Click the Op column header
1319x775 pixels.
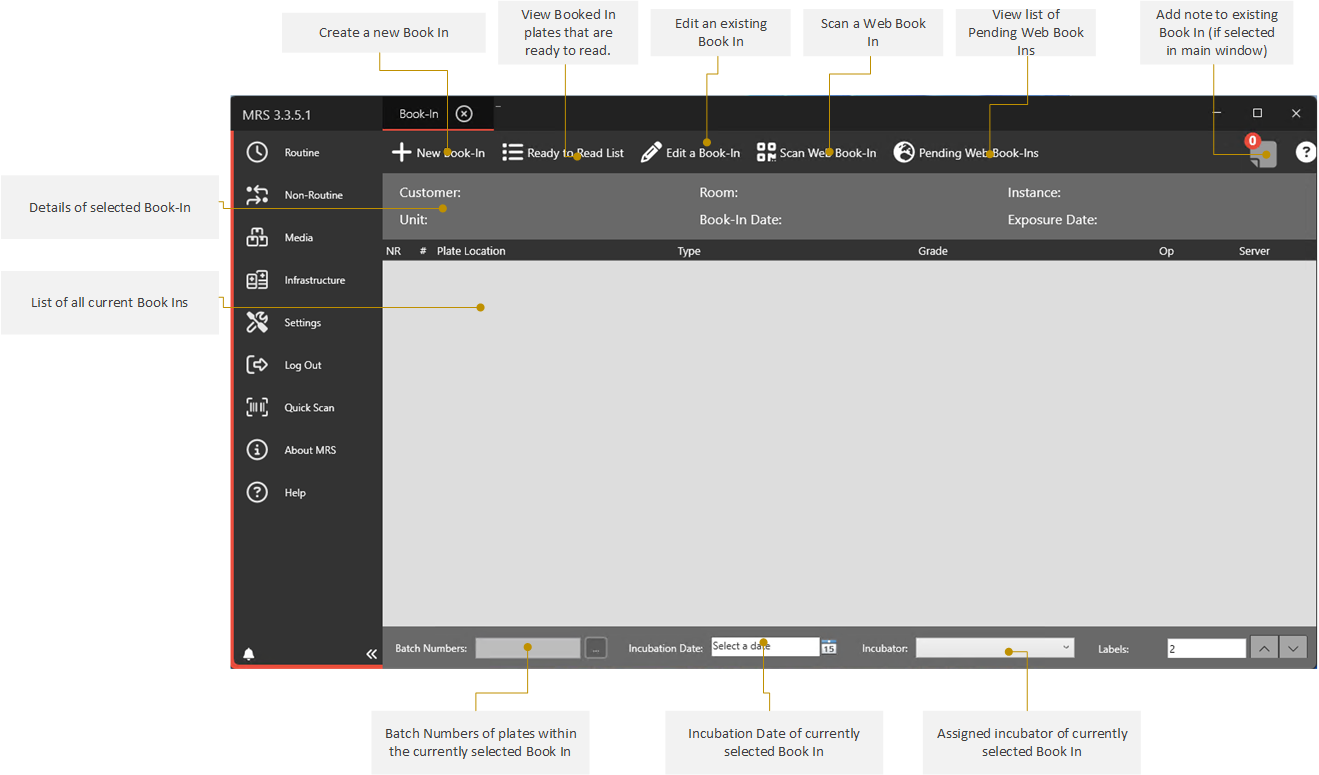pyautogui.click(x=1166, y=251)
